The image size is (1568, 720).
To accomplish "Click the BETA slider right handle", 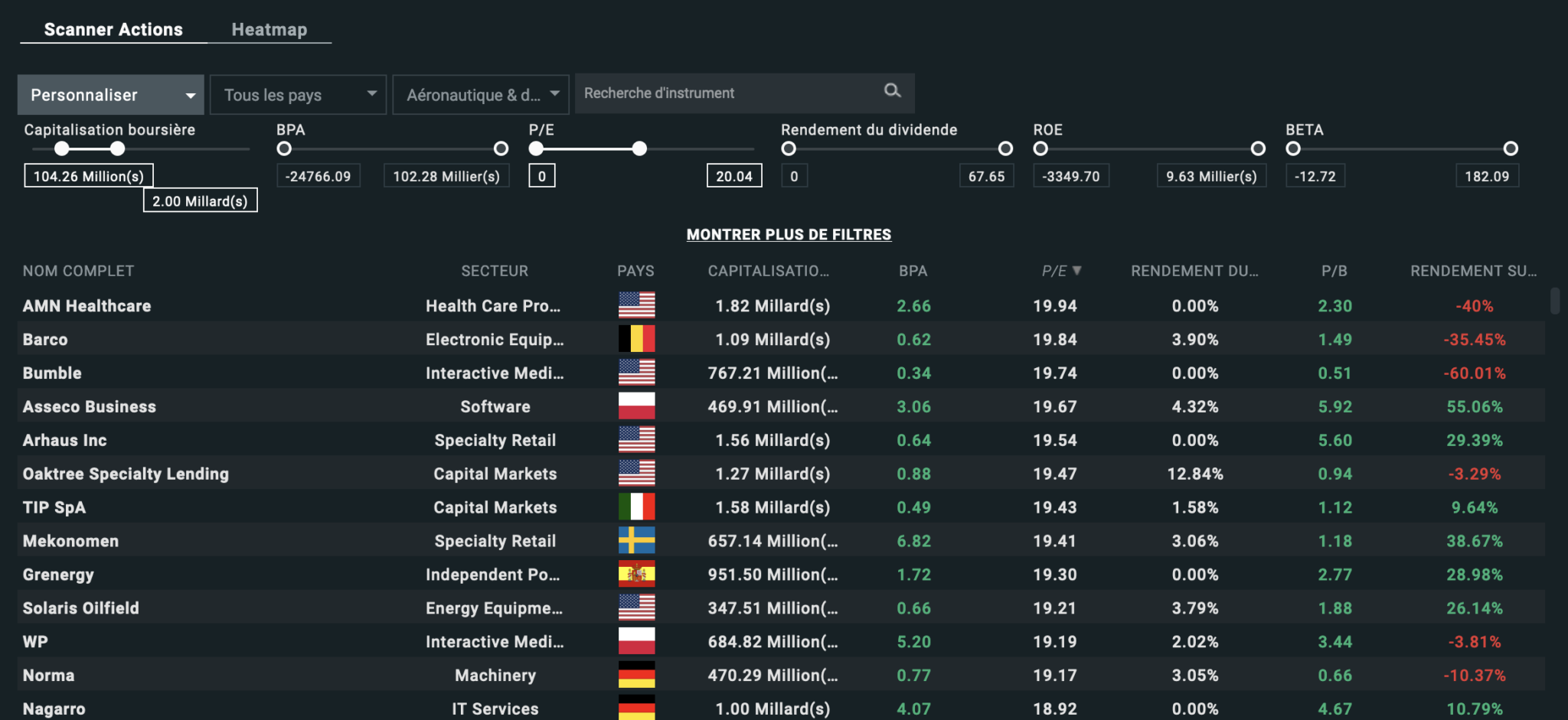I will [x=1510, y=148].
